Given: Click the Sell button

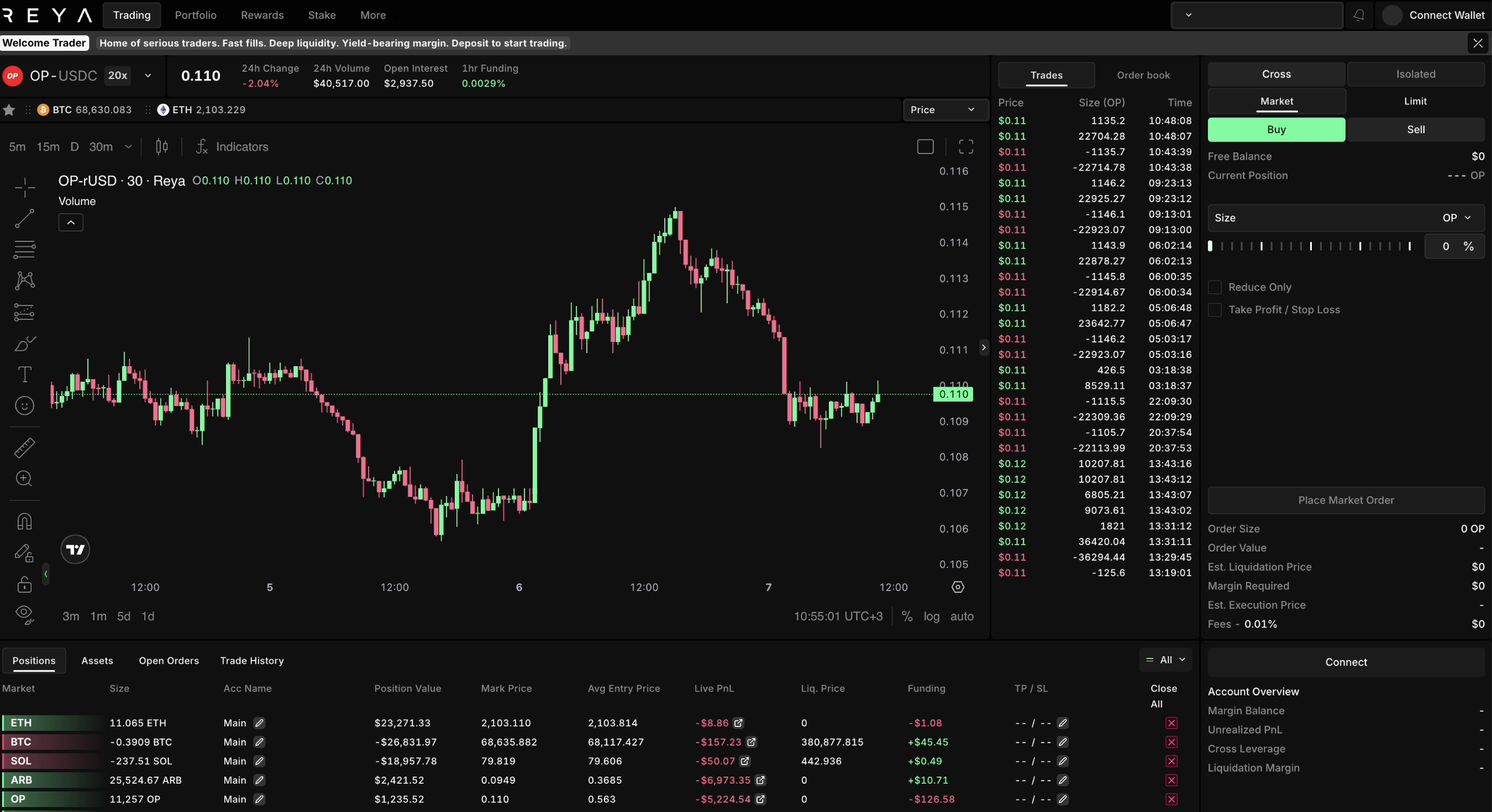Looking at the screenshot, I should pyautogui.click(x=1415, y=130).
